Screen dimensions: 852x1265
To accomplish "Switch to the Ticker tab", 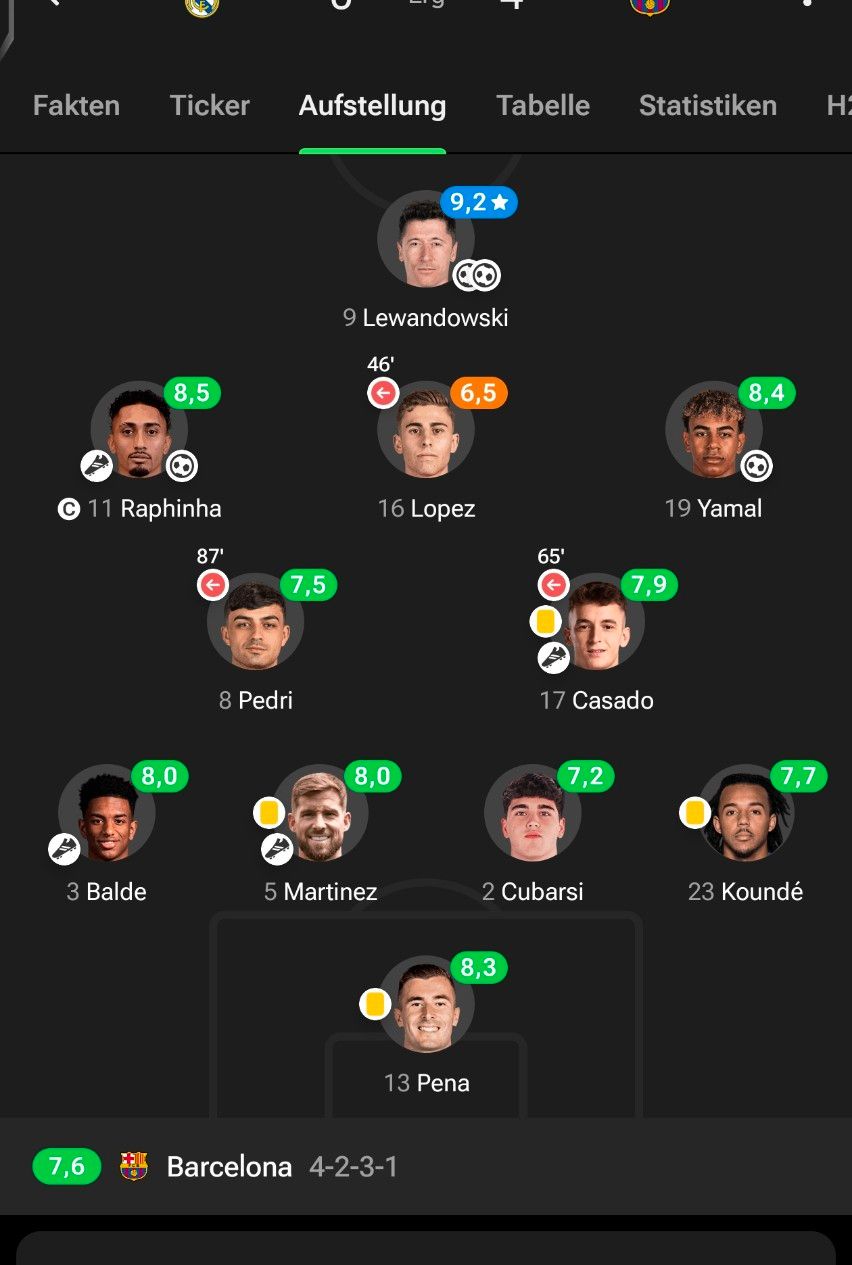I will pyautogui.click(x=209, y=106).
